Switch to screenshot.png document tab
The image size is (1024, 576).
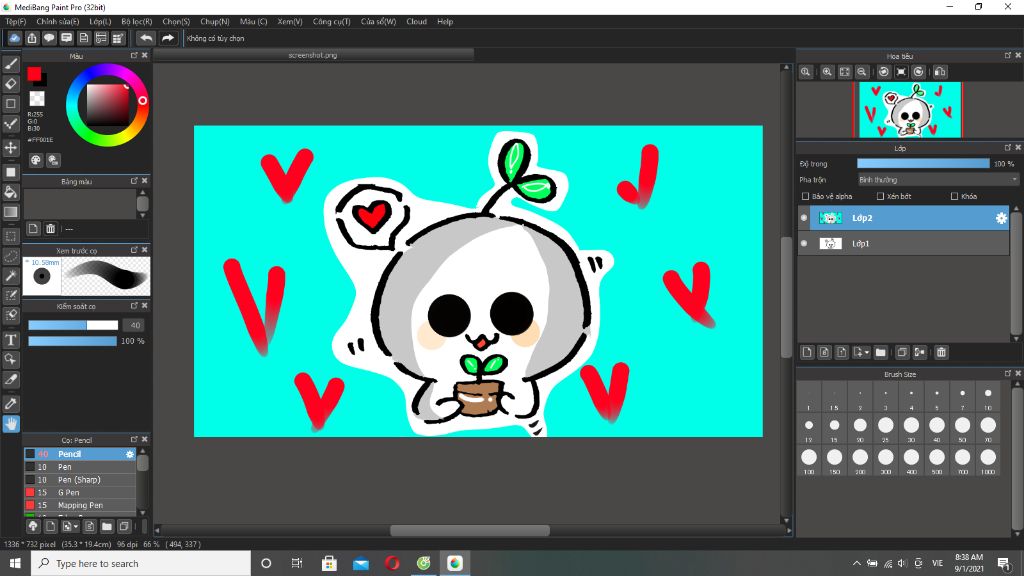[312, 56]
